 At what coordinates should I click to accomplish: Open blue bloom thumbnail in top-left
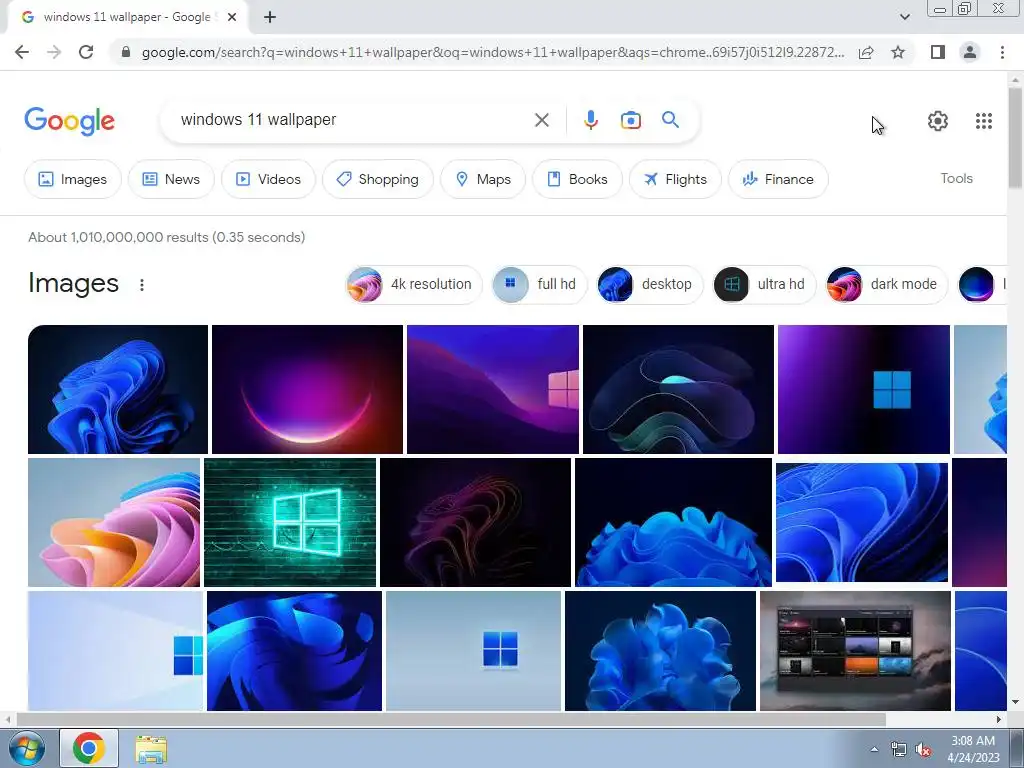tap(118, 389)
